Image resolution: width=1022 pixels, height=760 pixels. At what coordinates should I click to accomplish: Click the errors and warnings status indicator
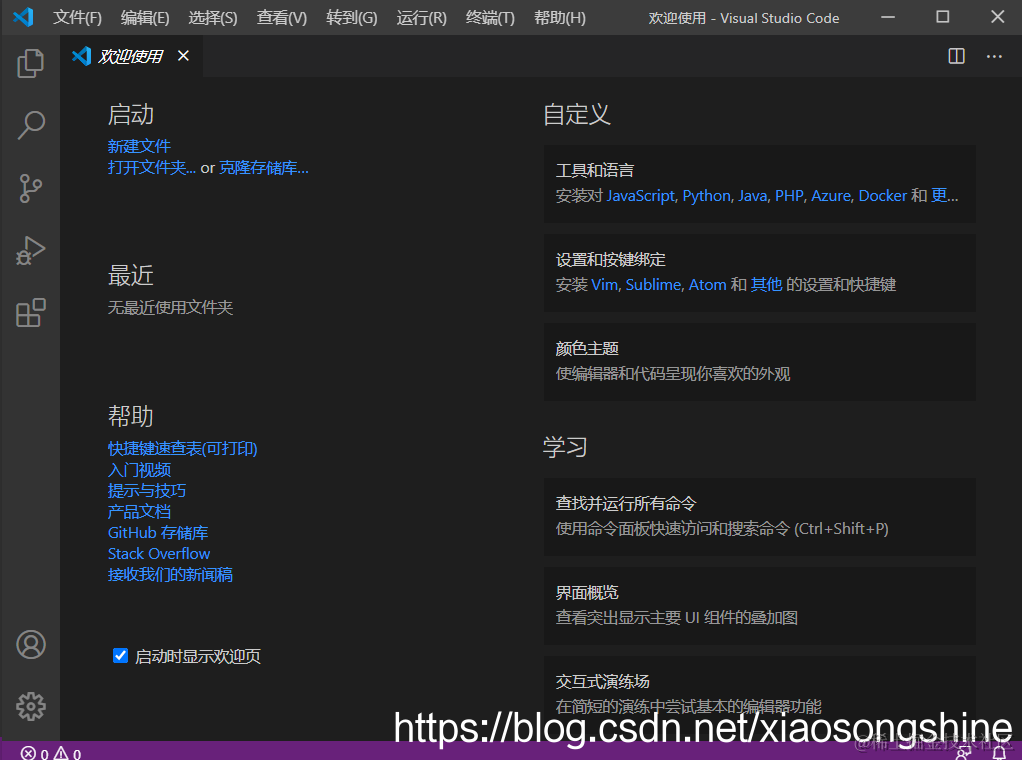(x=51, y=753)
